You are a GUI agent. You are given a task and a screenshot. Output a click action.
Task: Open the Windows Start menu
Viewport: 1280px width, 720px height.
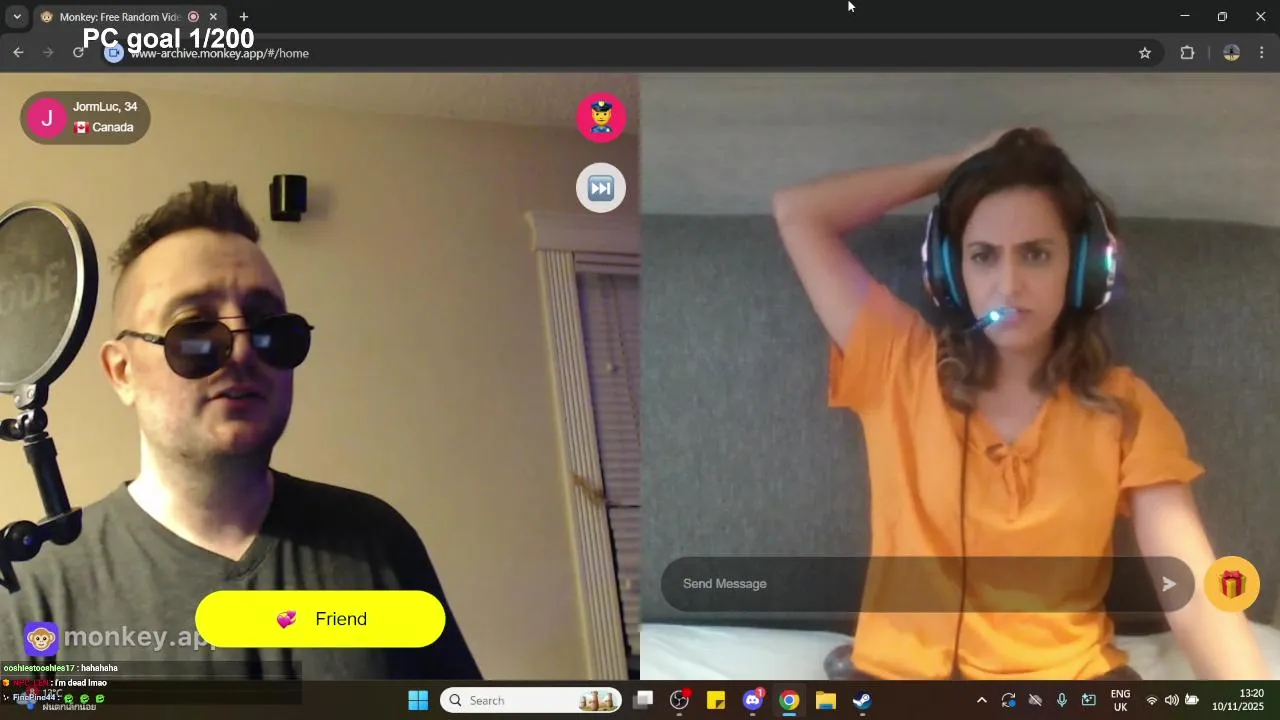click(x=418, y=700)
